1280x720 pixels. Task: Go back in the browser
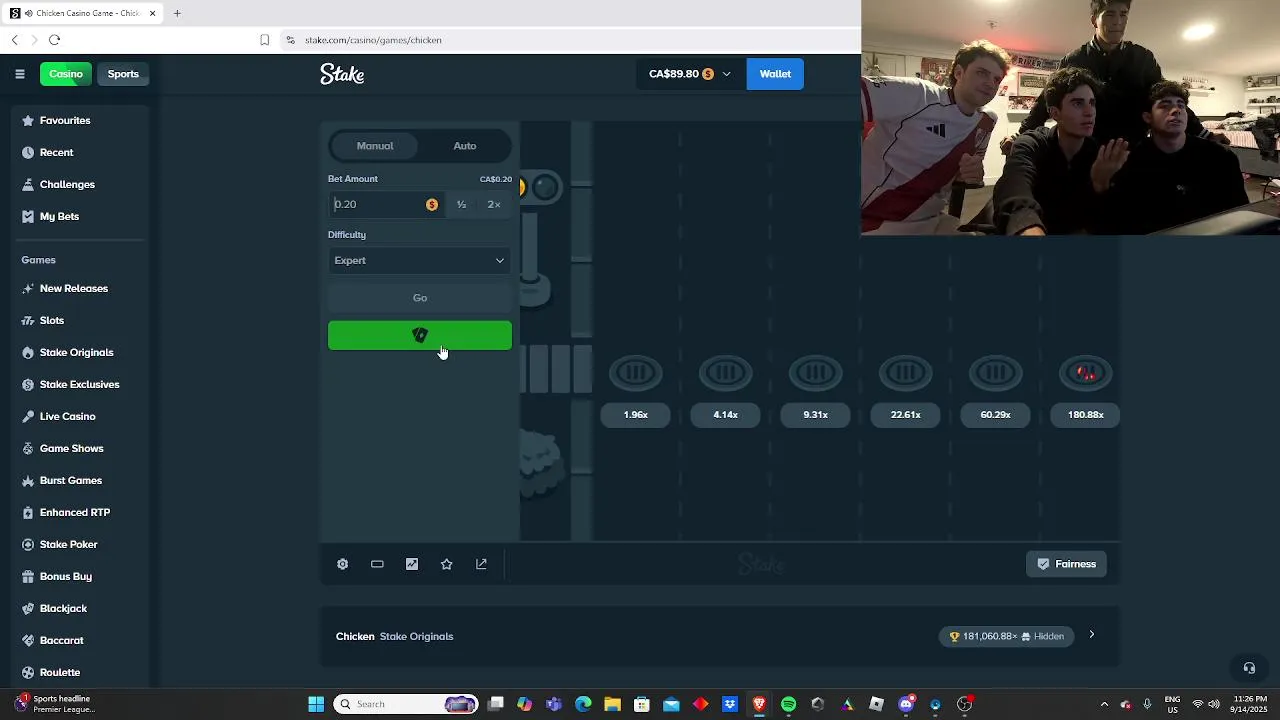[15, 40]
